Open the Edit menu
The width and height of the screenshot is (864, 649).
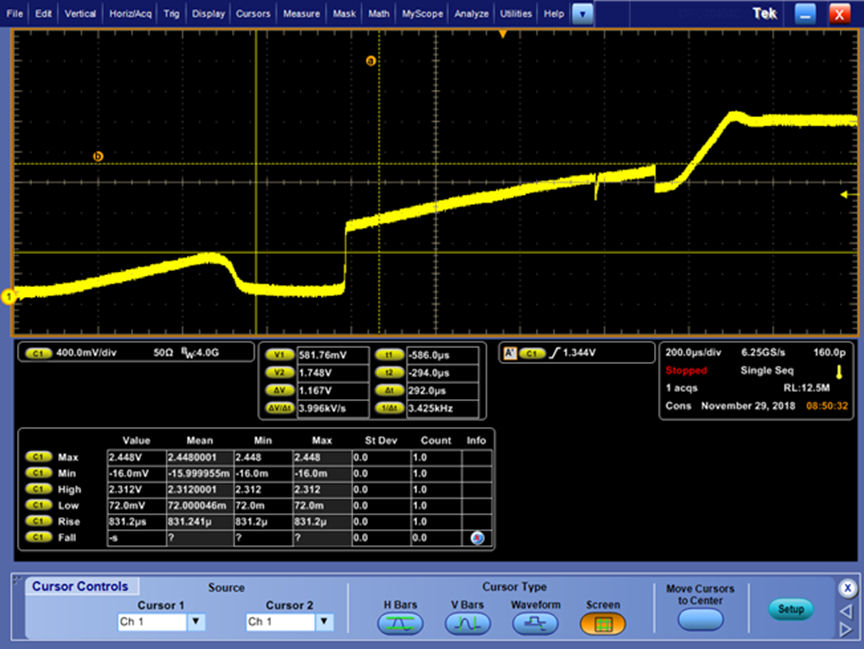point(43,14)
